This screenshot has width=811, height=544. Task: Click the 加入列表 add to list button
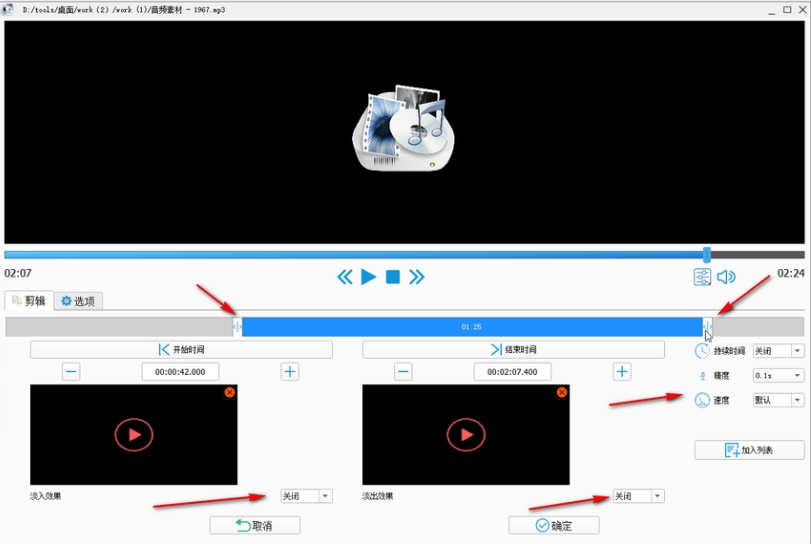749,450
